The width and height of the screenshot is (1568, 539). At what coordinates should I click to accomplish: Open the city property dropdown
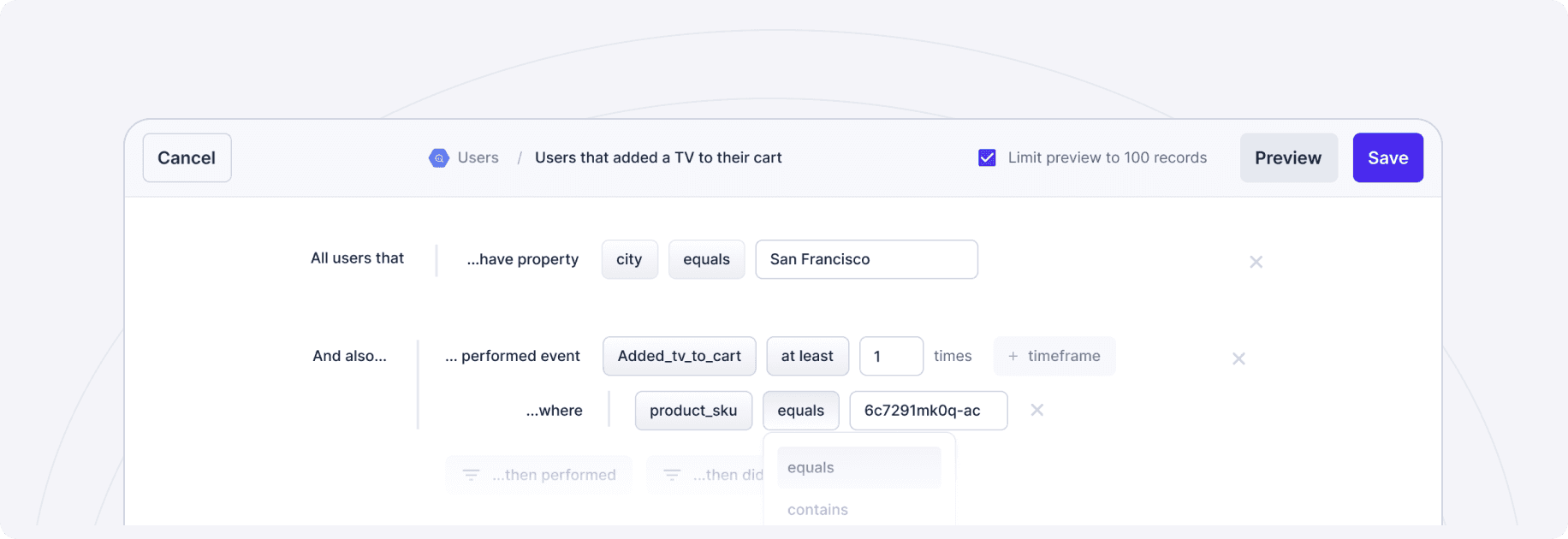[x=629, y=259]
